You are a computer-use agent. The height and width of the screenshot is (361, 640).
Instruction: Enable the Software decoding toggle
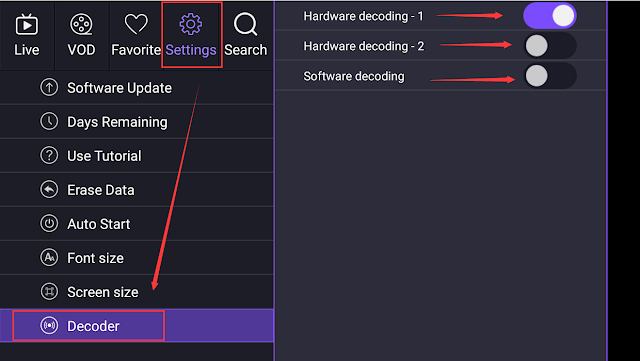(550, 76)
